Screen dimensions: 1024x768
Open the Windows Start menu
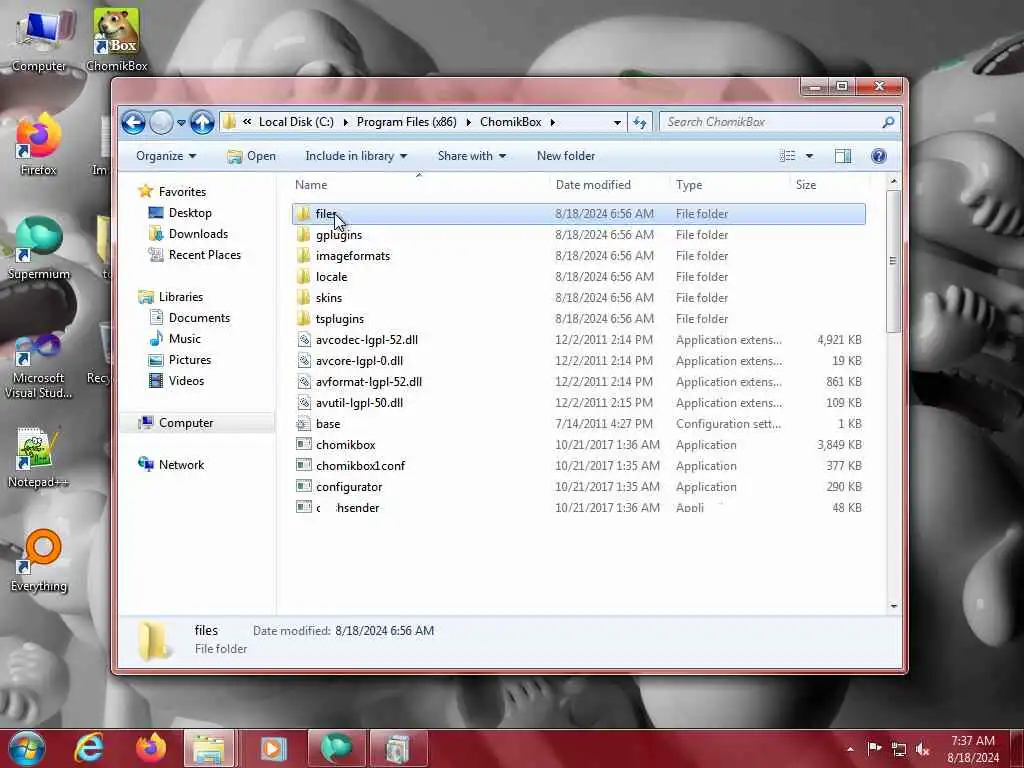click(26, 748)
